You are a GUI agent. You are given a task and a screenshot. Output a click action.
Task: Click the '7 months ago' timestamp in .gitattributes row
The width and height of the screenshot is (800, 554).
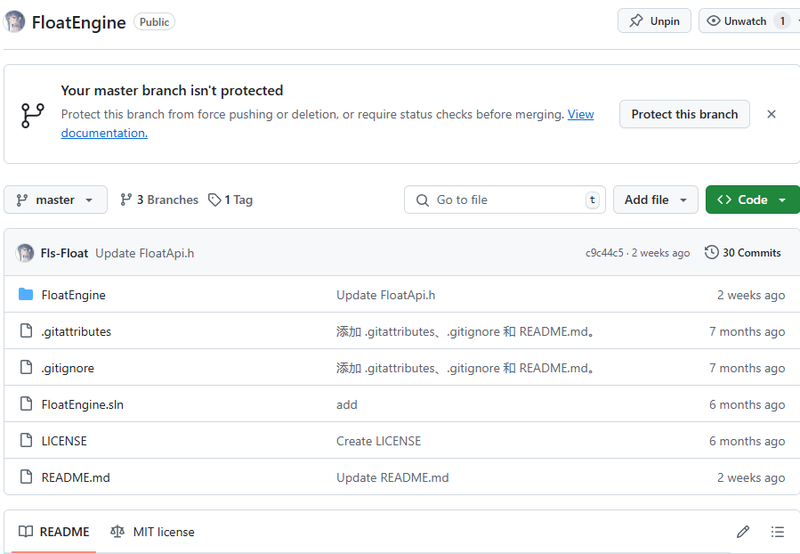tap(747, 332)
